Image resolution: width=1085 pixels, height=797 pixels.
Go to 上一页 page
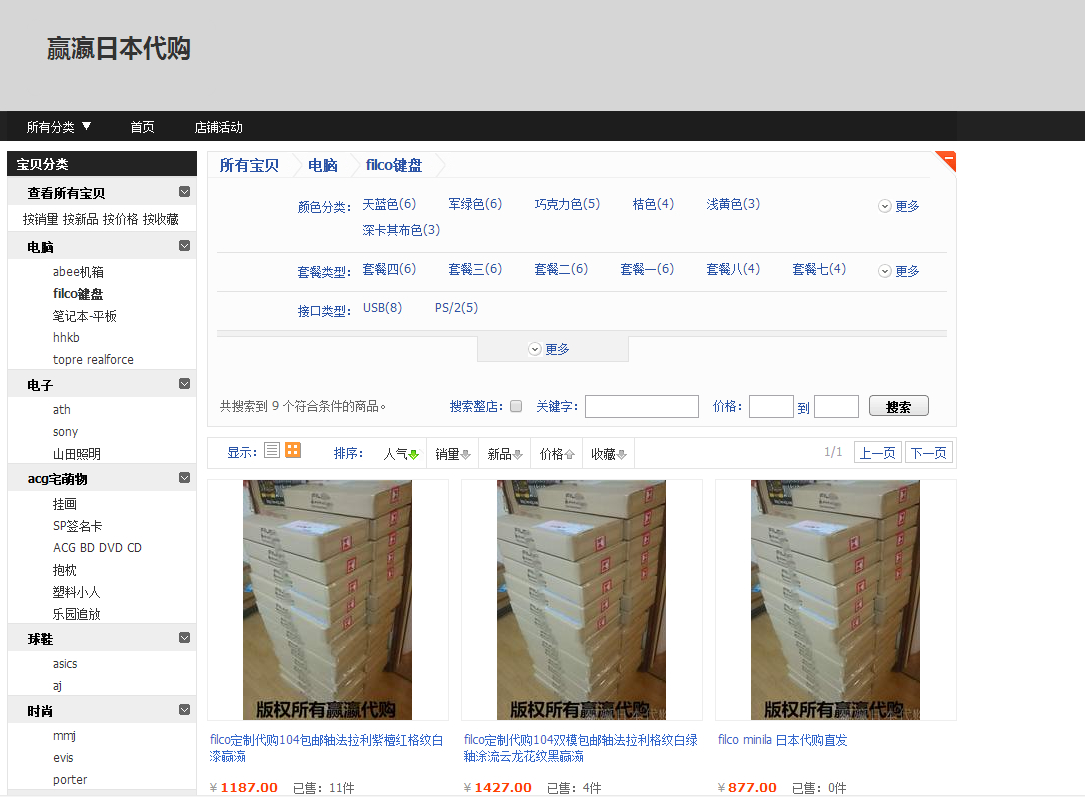click(x=877, y=452)
